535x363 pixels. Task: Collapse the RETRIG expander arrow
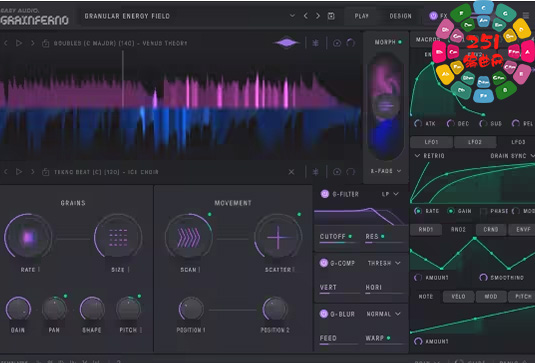pyautogui.click(x=417, y=156)
